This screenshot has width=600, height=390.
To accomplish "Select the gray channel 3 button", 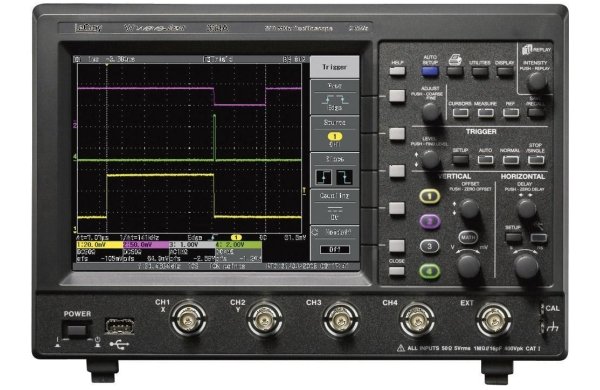I will [x=430, y=246].
